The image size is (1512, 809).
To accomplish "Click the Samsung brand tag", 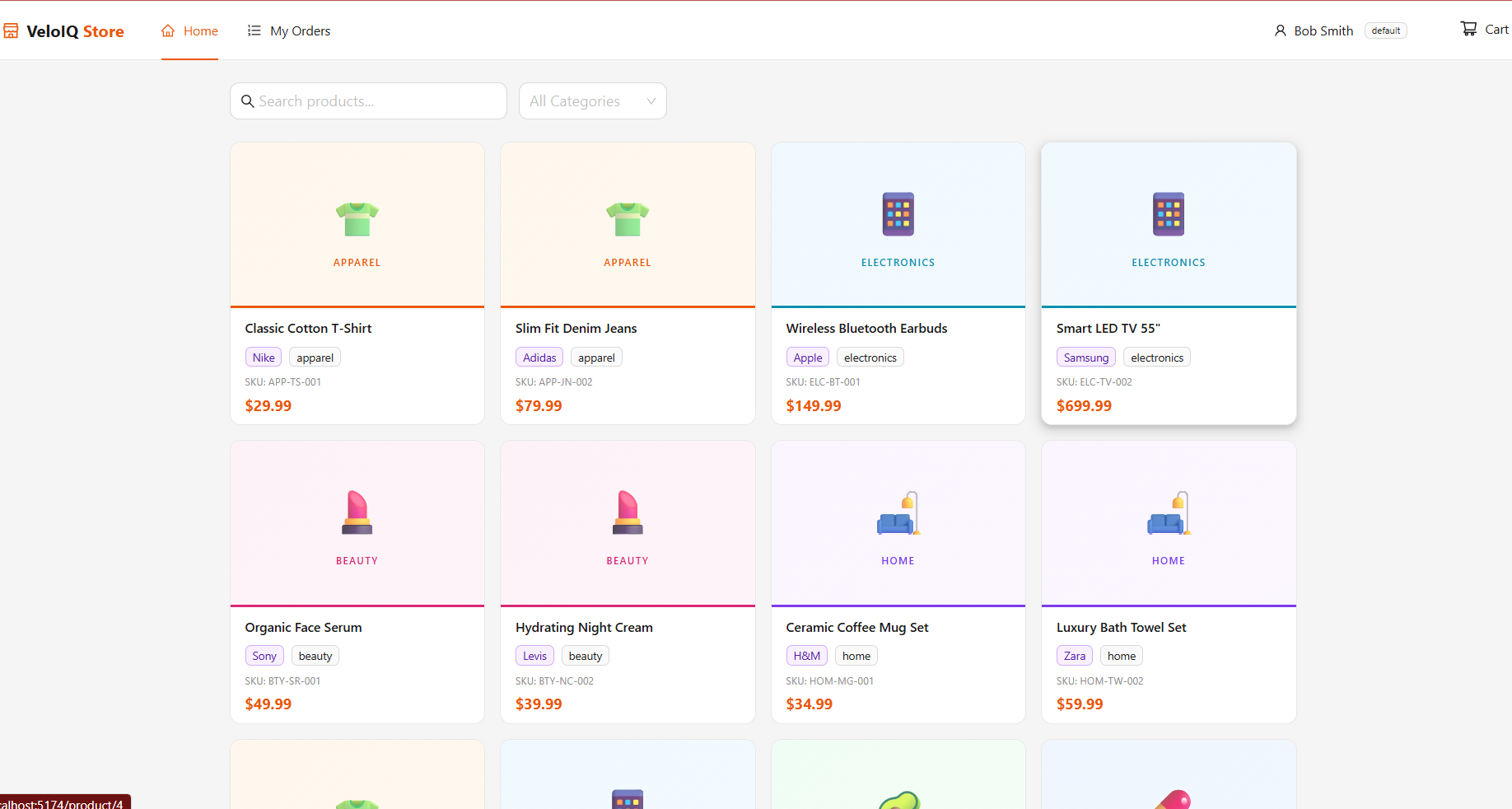I will 1086,358.
